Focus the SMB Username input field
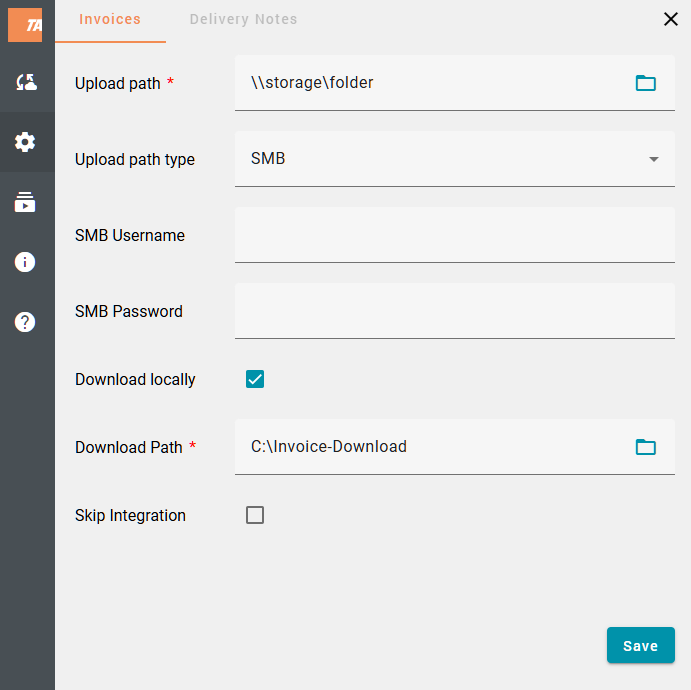This screenshot has height=690, width=691. pyautogui.click(x=454, y=235)
